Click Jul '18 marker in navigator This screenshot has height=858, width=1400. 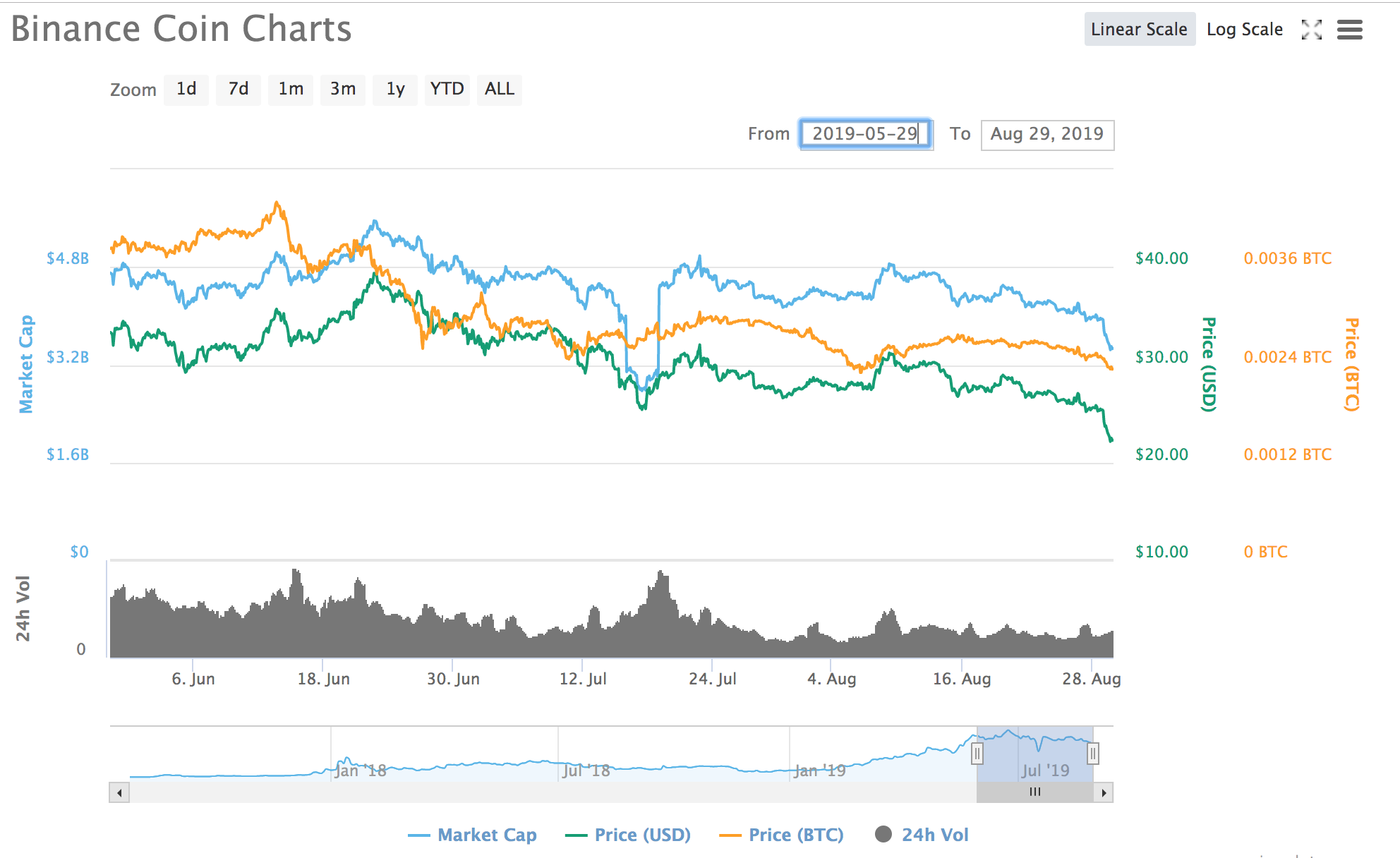586,771
